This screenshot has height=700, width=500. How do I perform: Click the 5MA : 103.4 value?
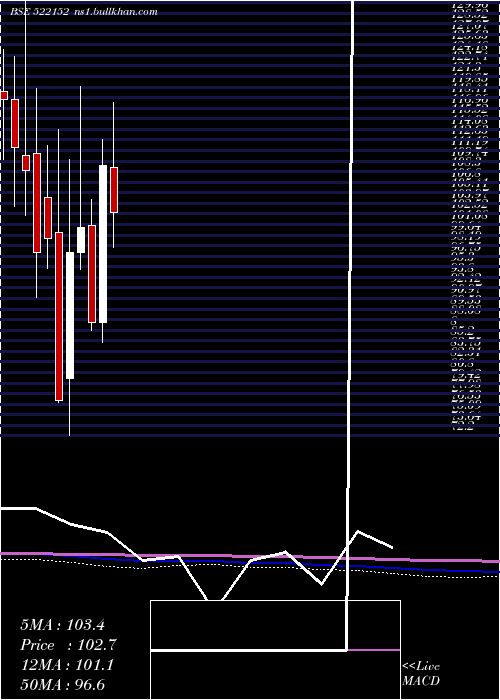point(62,625)
